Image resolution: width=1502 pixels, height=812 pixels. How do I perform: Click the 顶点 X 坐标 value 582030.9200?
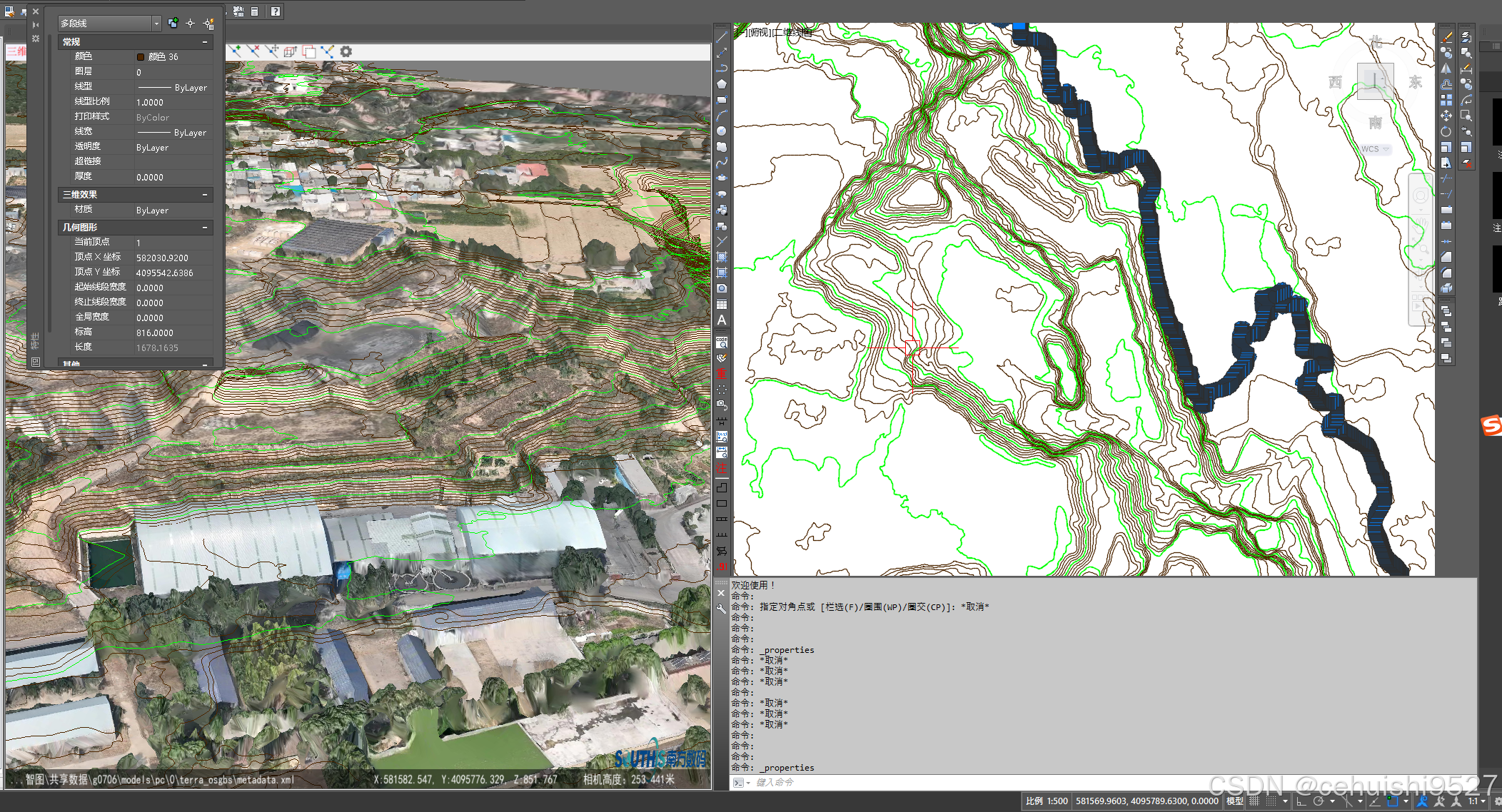pyautogui.click(x=173, y=258)
